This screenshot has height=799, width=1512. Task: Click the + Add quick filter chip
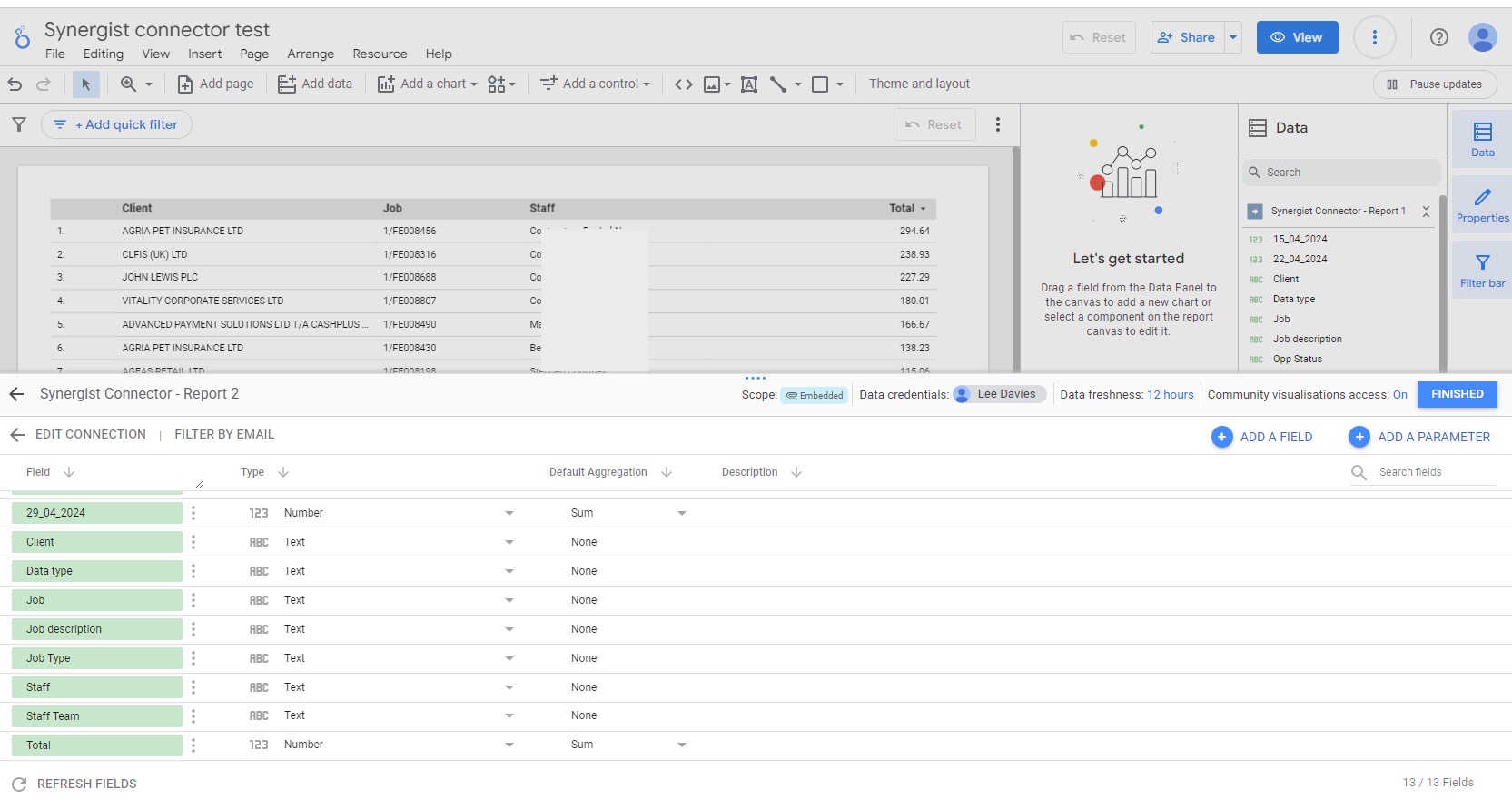(x=116, y=124)
